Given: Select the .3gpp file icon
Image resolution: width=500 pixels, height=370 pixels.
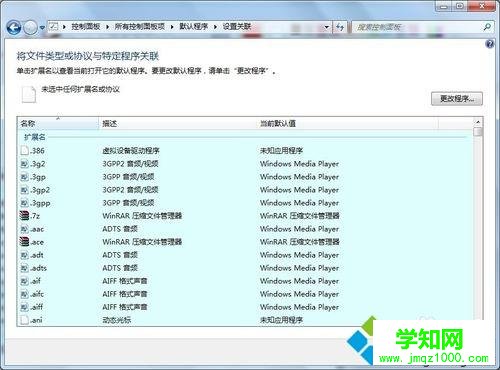Looking at the screenshot, I should coord(24,203).
